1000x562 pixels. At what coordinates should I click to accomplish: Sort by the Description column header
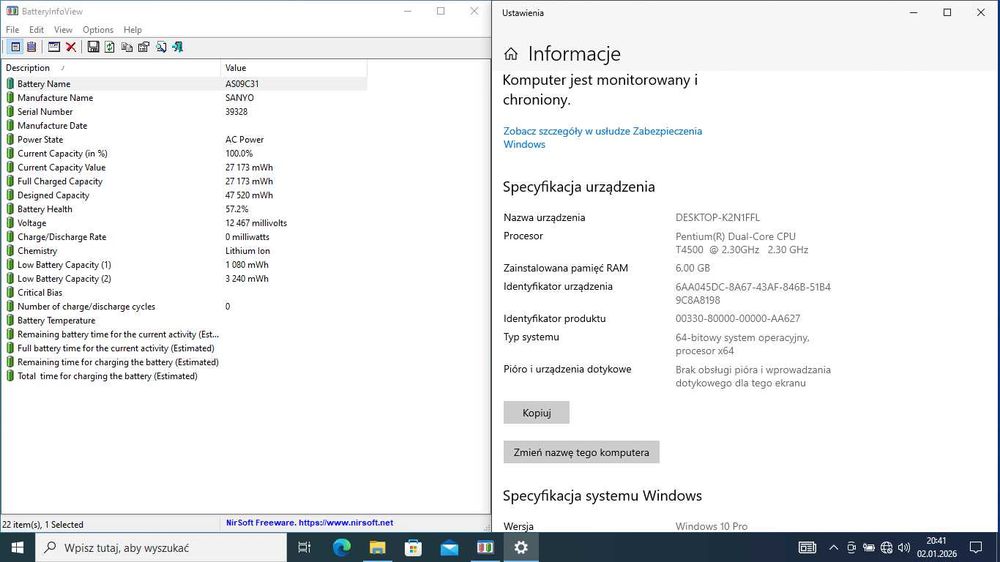pos(111,68)
